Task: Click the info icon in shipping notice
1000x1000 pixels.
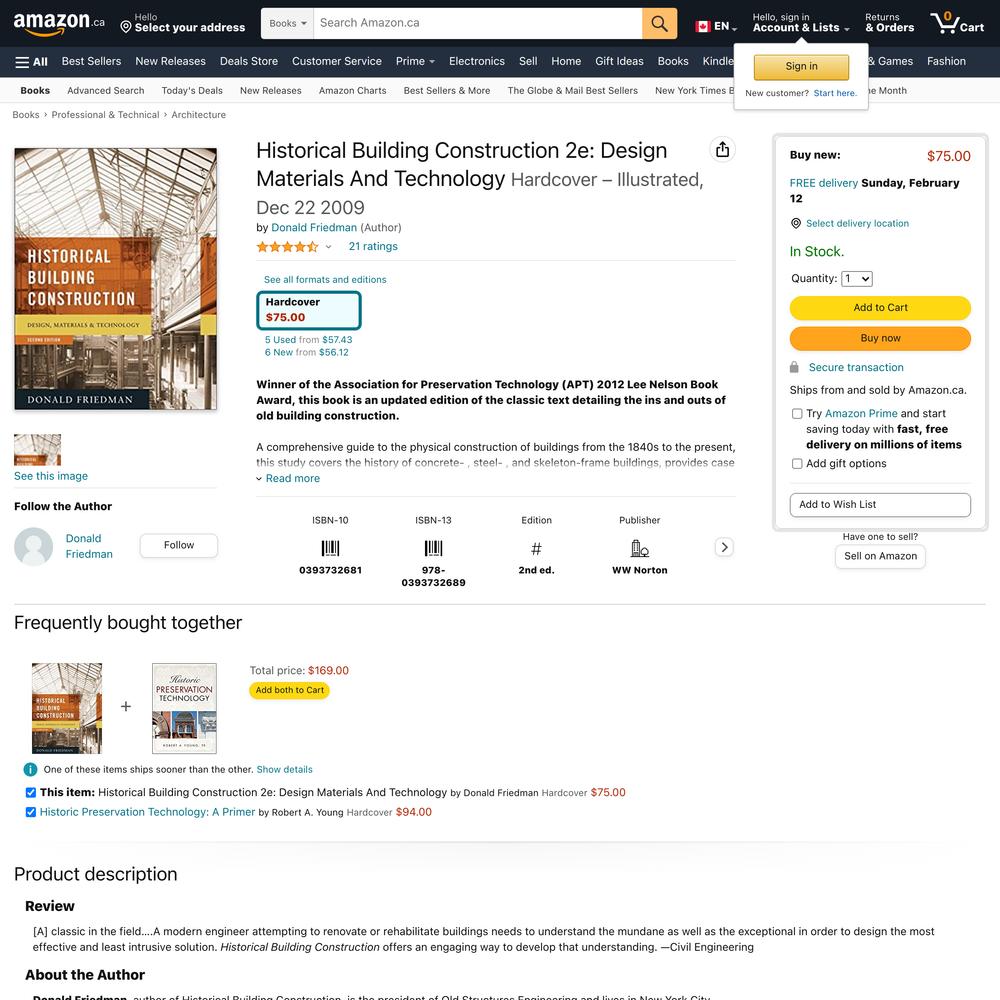Action: coord(30,770)
